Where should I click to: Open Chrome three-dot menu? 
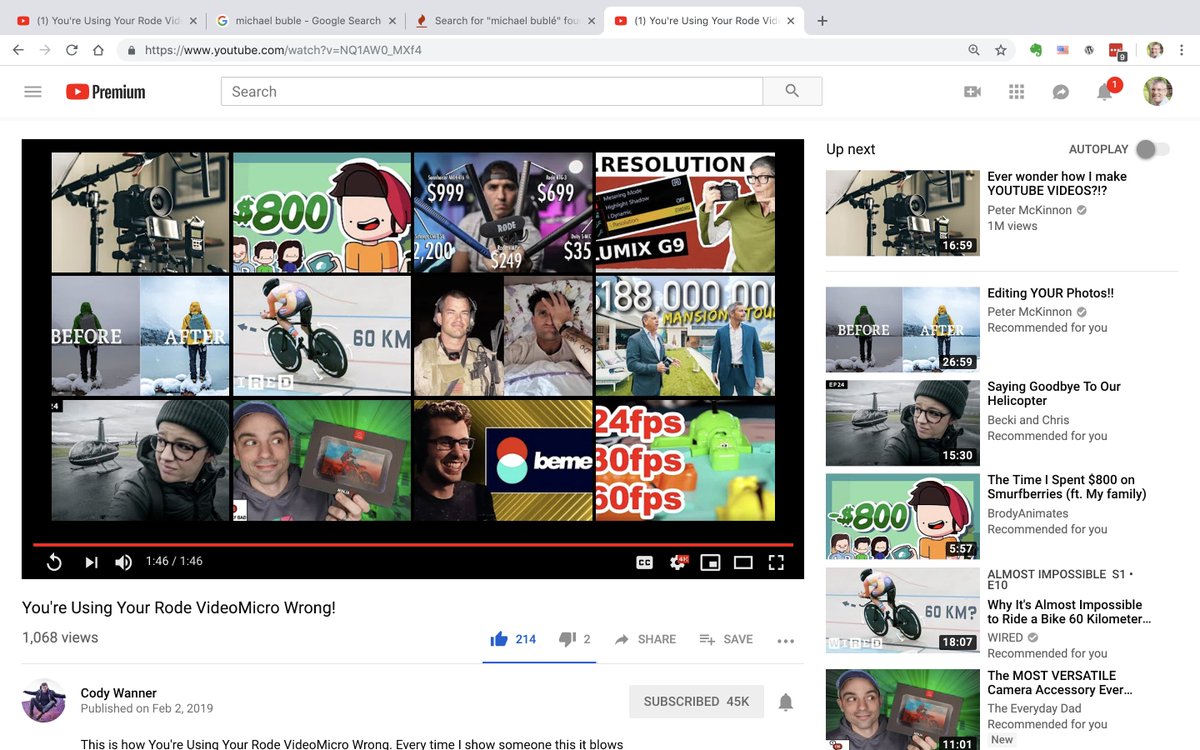point(1184,50)
